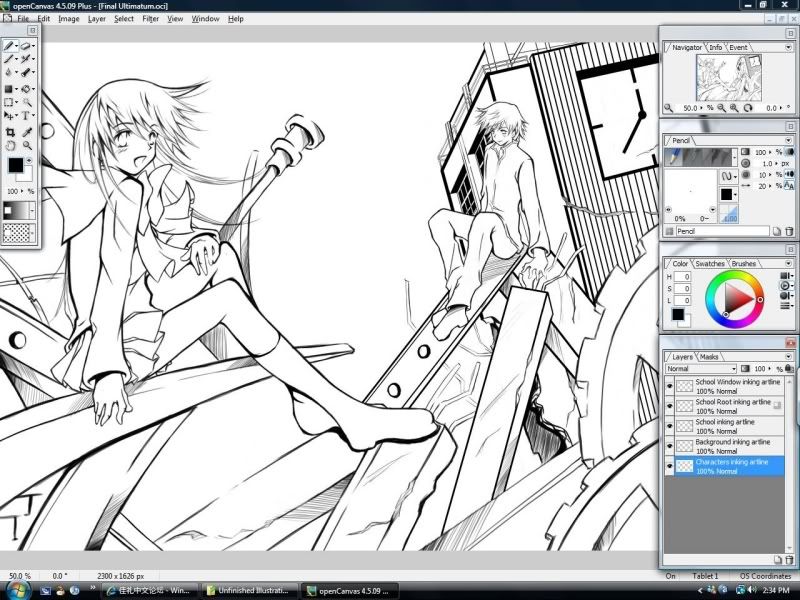
Task: Click the black brush color swatch in Pencil panel
Action: pyautogui.click(x=726, y=194)
